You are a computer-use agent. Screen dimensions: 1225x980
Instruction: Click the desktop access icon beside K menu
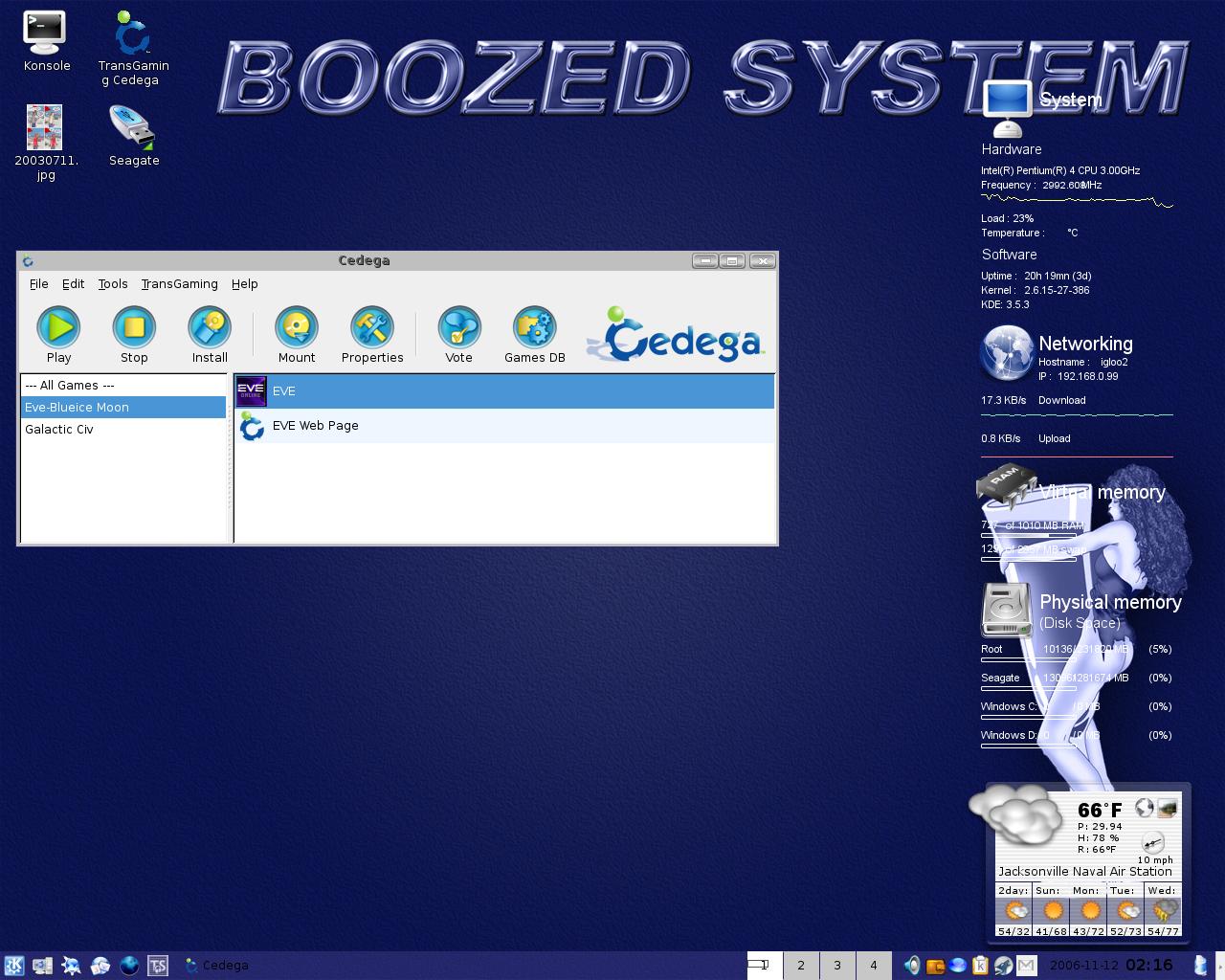coord(42,966)
